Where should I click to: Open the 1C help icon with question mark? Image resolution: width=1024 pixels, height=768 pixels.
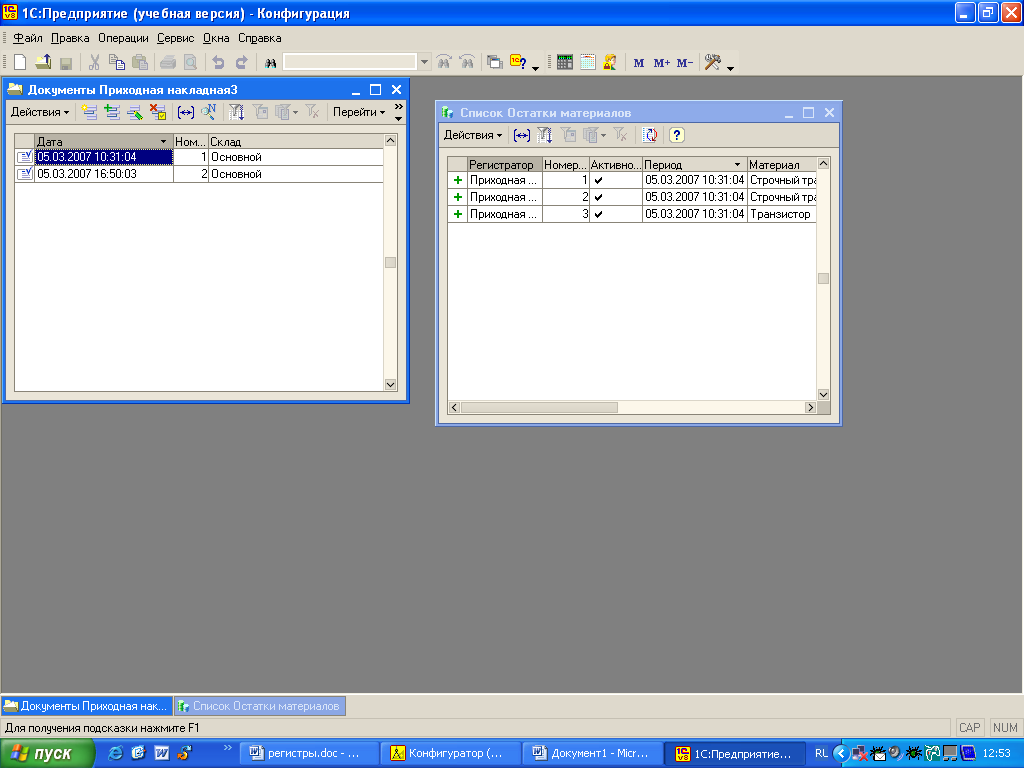[518, 62]
